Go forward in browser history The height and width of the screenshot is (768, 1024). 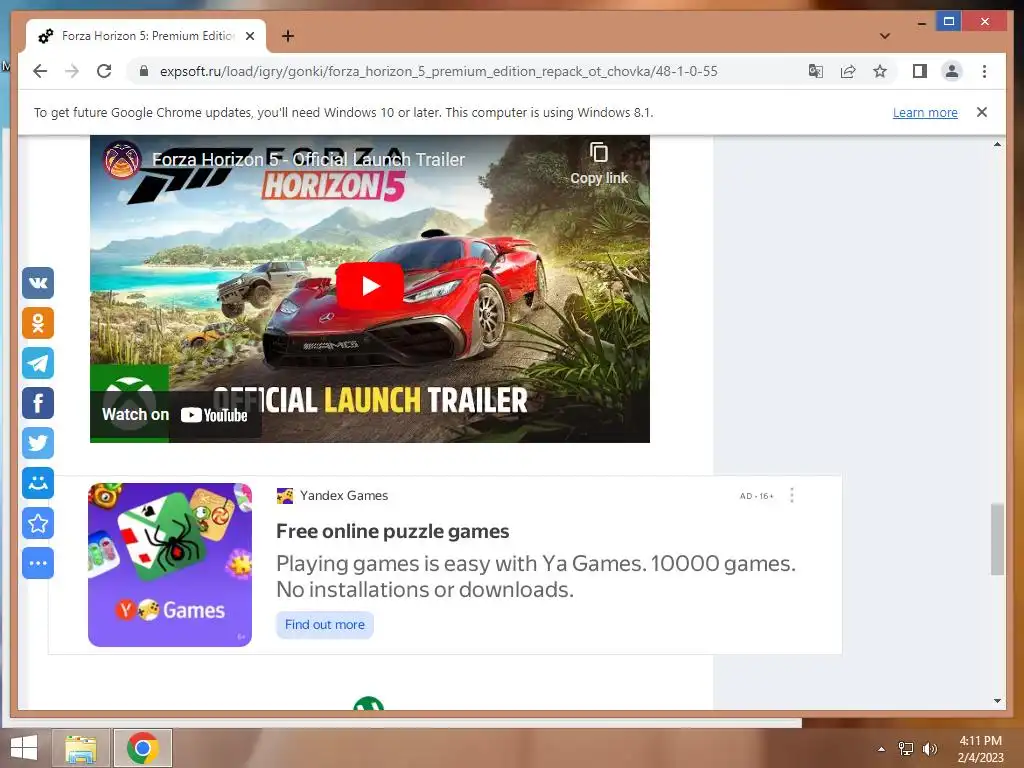click(72, 71)
